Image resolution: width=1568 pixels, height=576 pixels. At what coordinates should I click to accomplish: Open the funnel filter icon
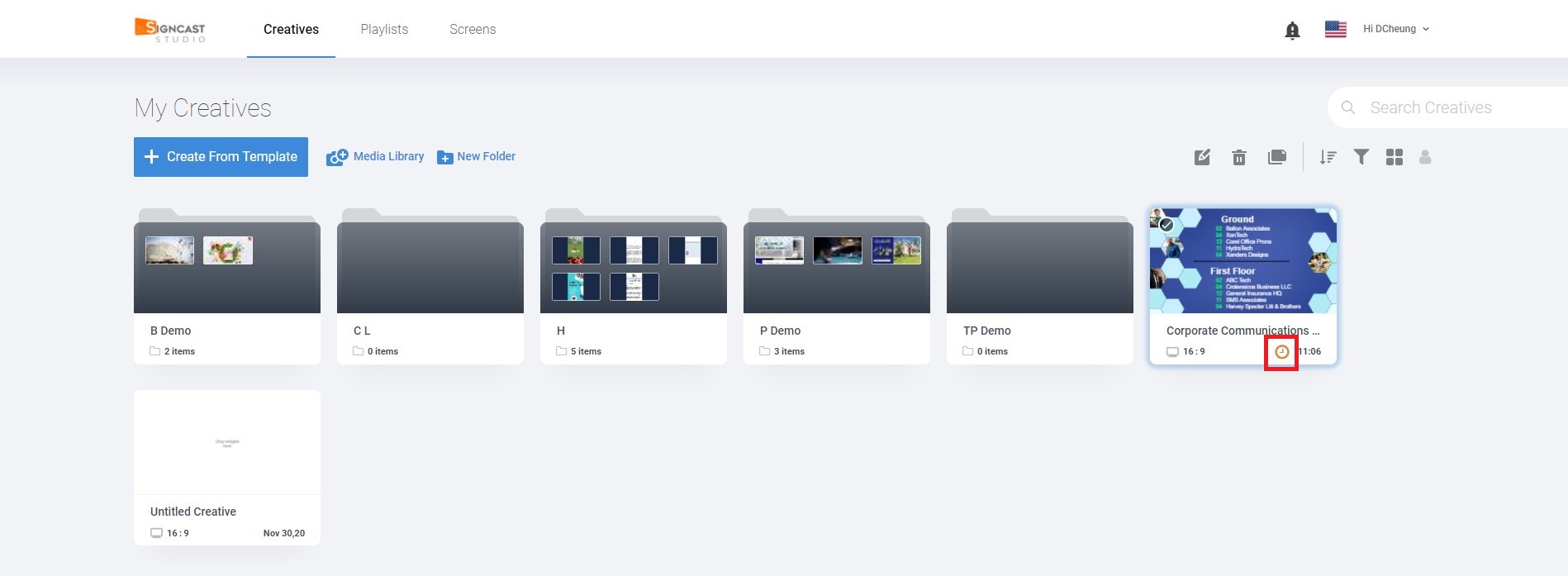pos(1361,156)
